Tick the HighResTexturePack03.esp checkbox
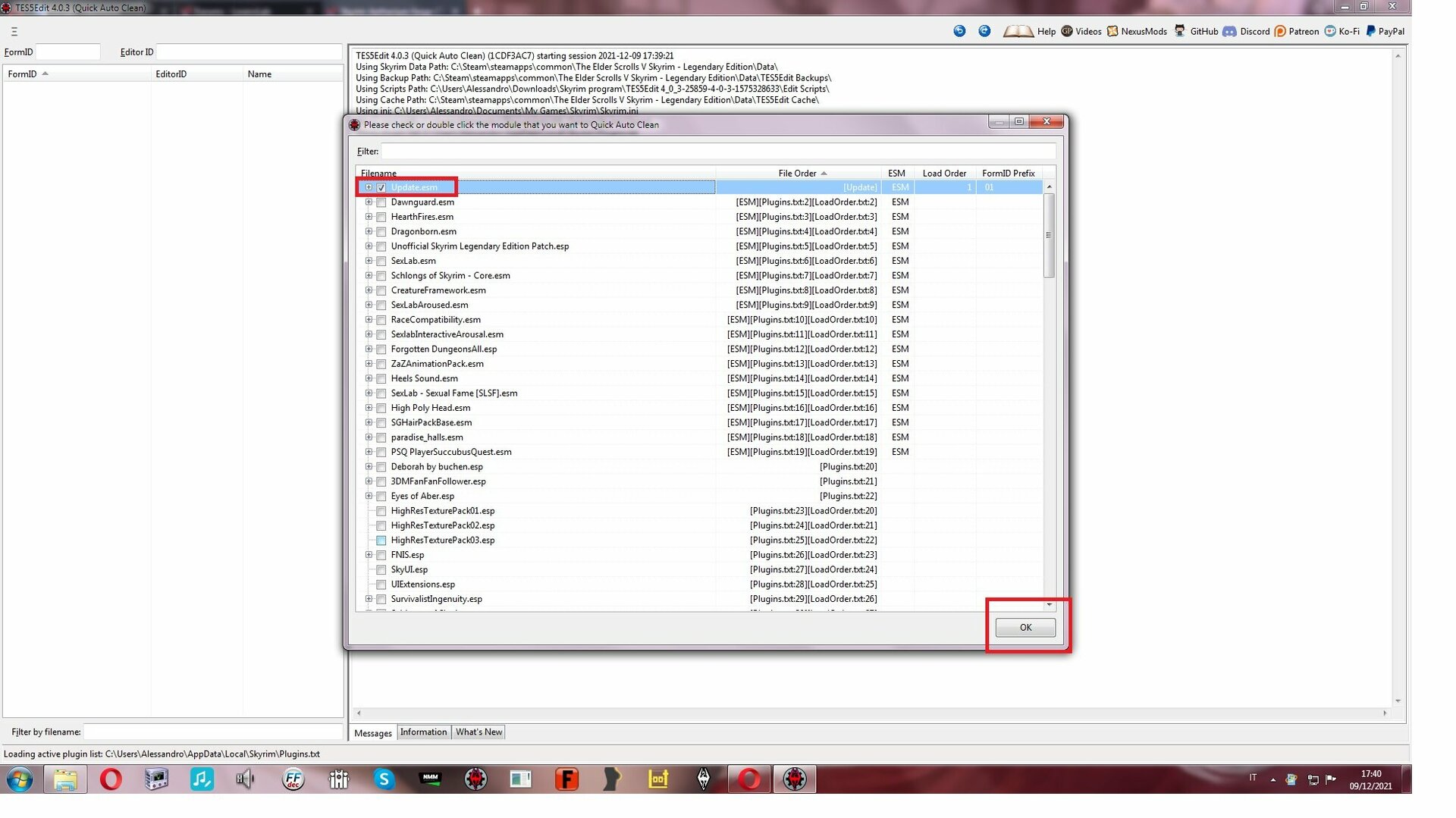The width and height of the screenshot is (1456, 818). [x=381, y=541]
